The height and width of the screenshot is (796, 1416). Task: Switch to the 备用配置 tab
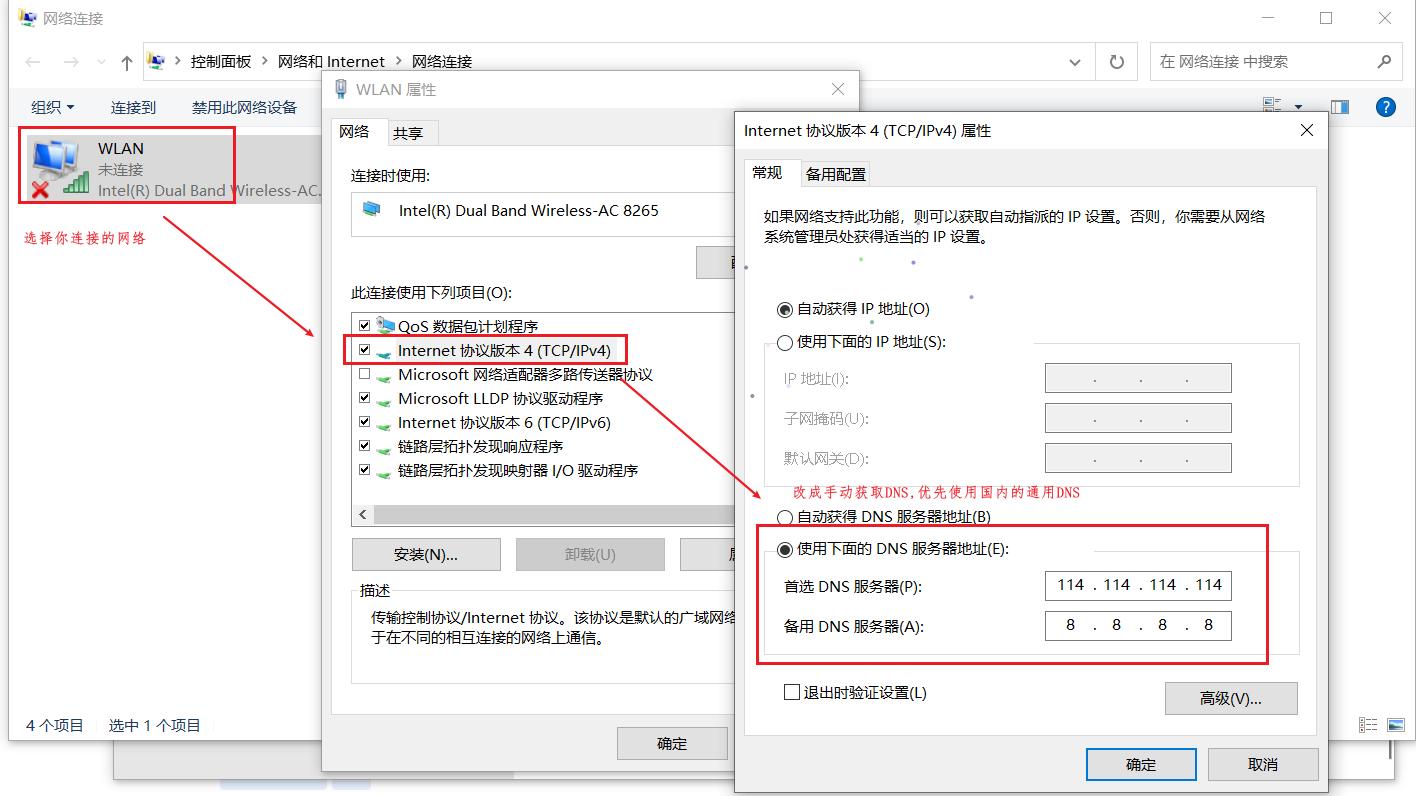[836, 174]
